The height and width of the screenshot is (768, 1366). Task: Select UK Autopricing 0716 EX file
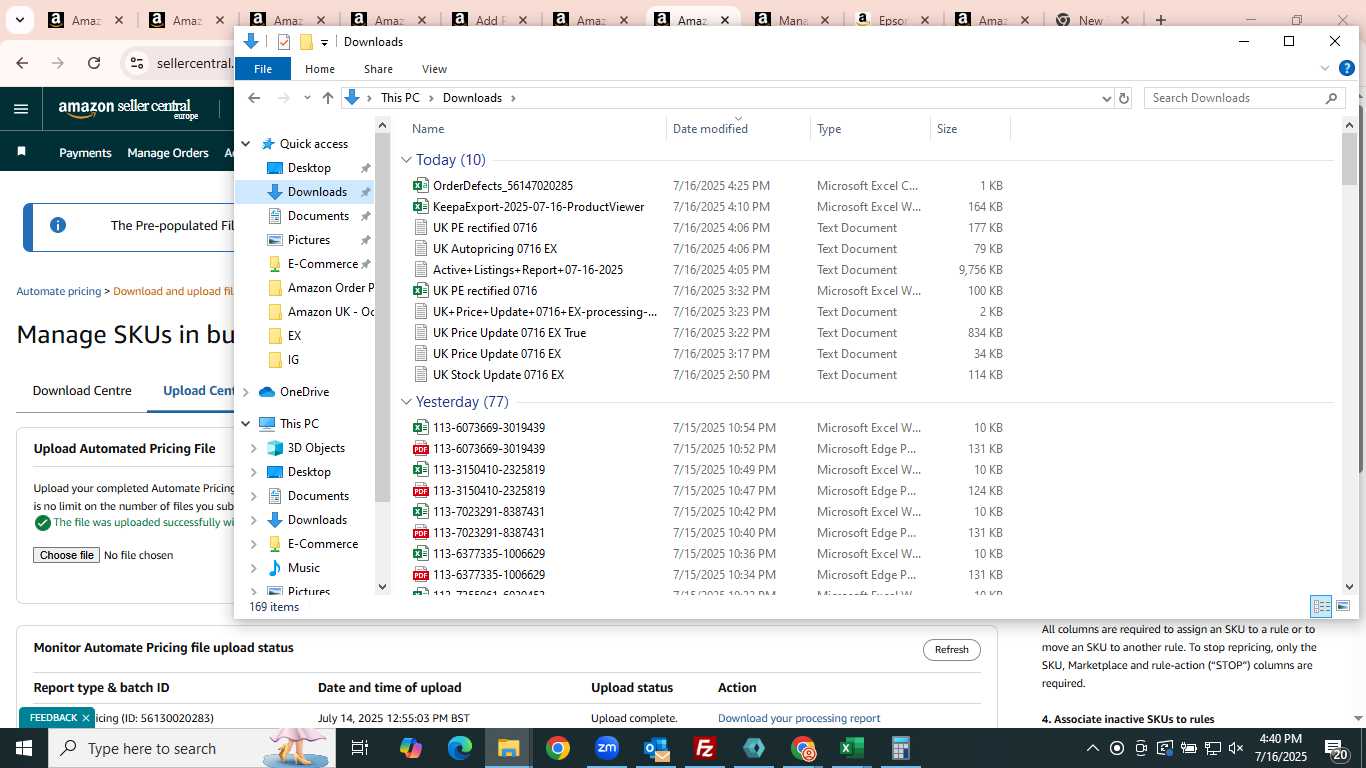click(495, 249)
